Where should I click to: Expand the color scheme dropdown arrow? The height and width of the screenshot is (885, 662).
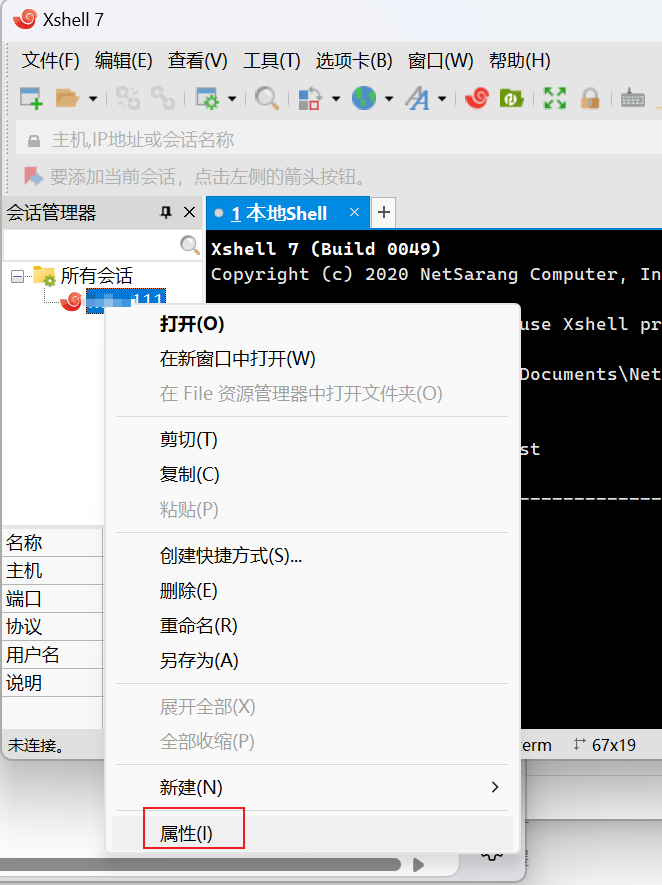pyautogui.click(x=336, y=99)
